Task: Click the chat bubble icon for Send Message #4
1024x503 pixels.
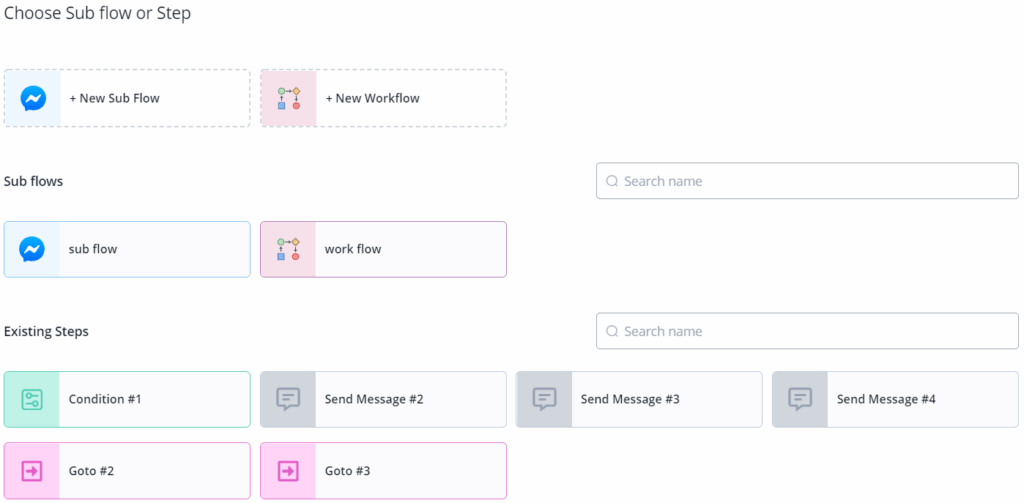Action: (x=800, y=399)
